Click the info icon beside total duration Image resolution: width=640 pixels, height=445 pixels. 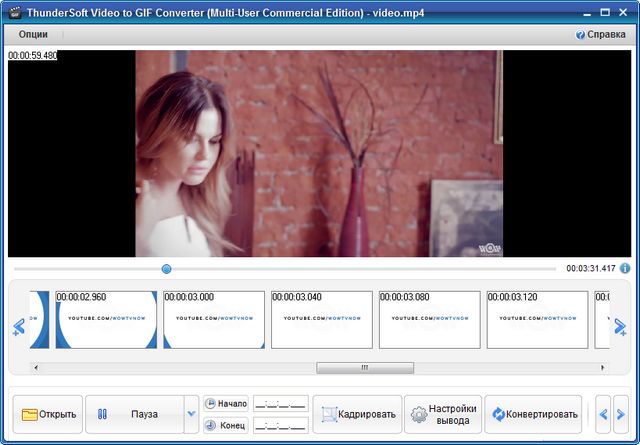[625, 268]
